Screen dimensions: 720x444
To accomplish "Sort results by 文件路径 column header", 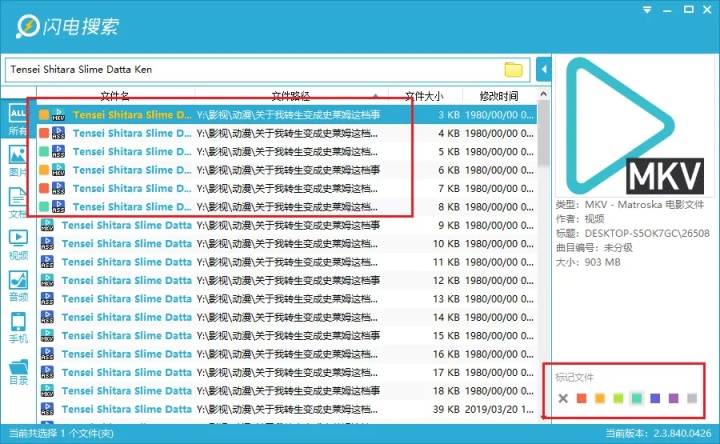I will point(291,96).
